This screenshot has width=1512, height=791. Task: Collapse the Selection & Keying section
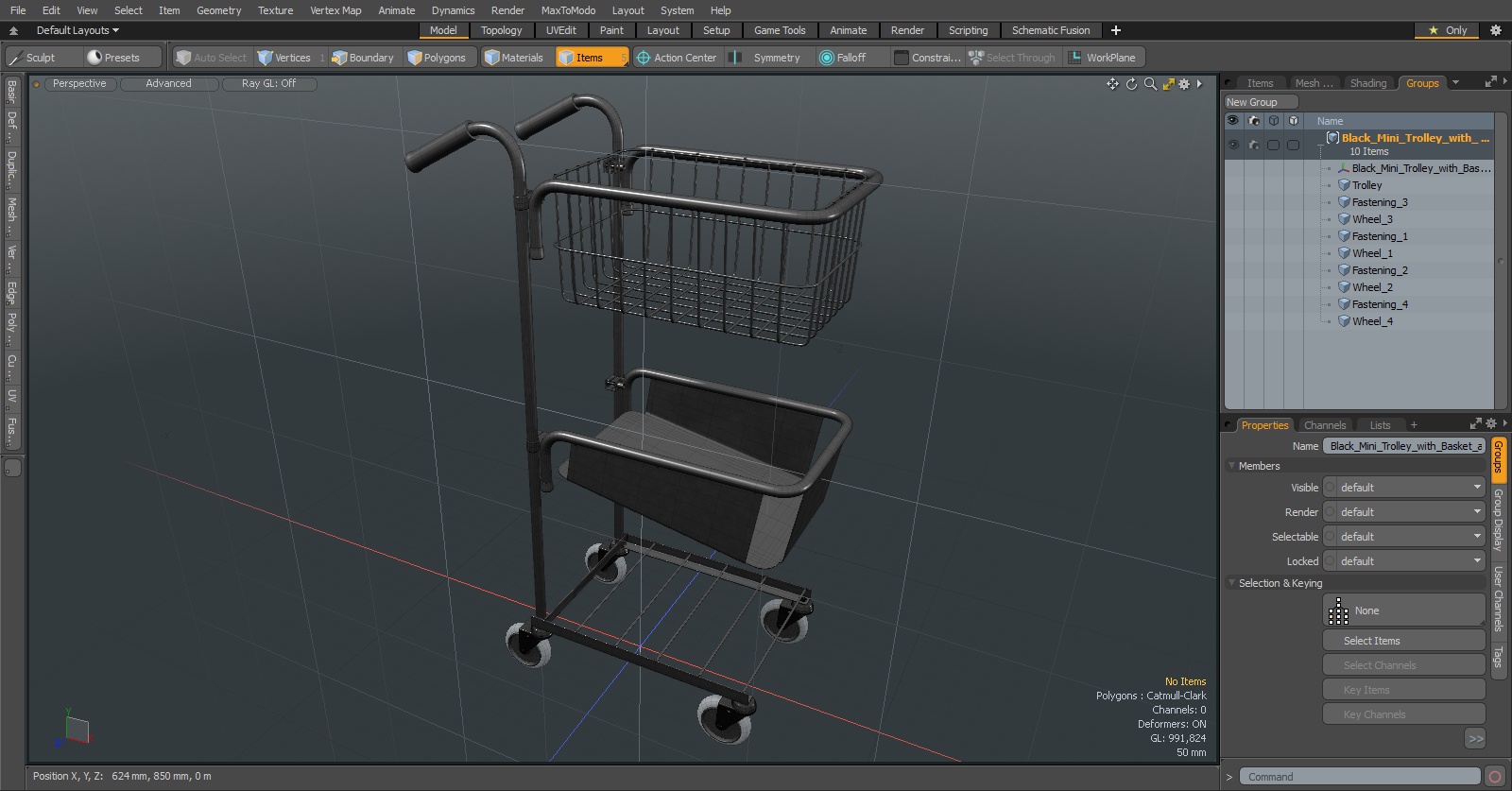pos(1232,583)
